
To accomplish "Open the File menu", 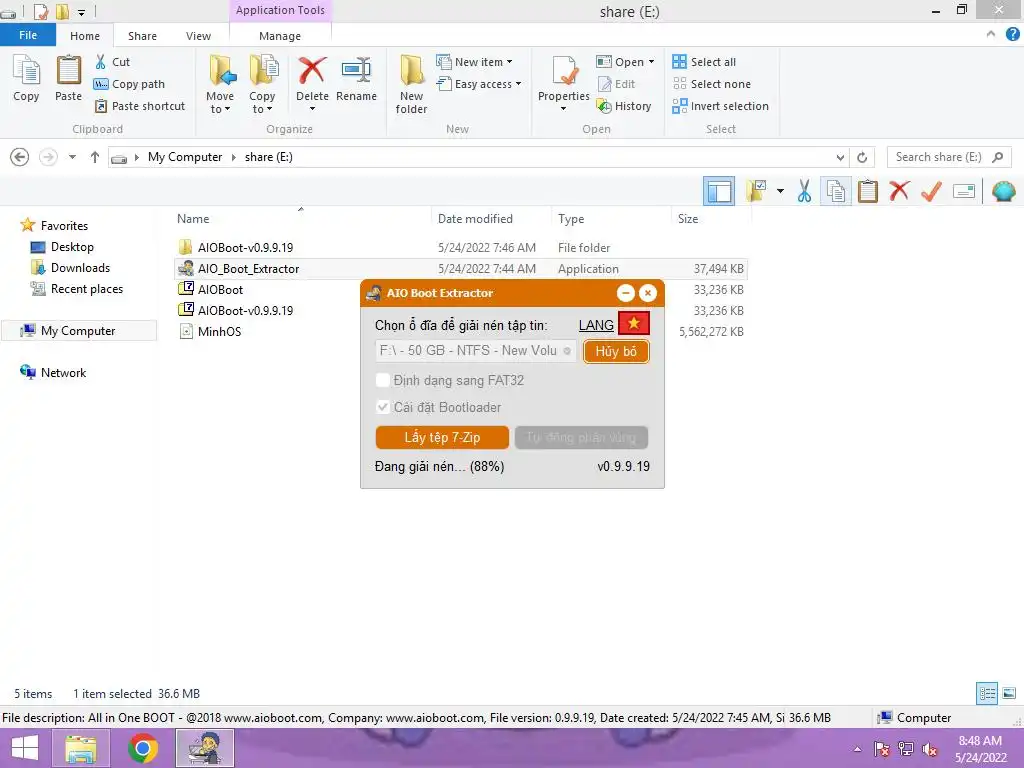I will (x=28, y=35).
